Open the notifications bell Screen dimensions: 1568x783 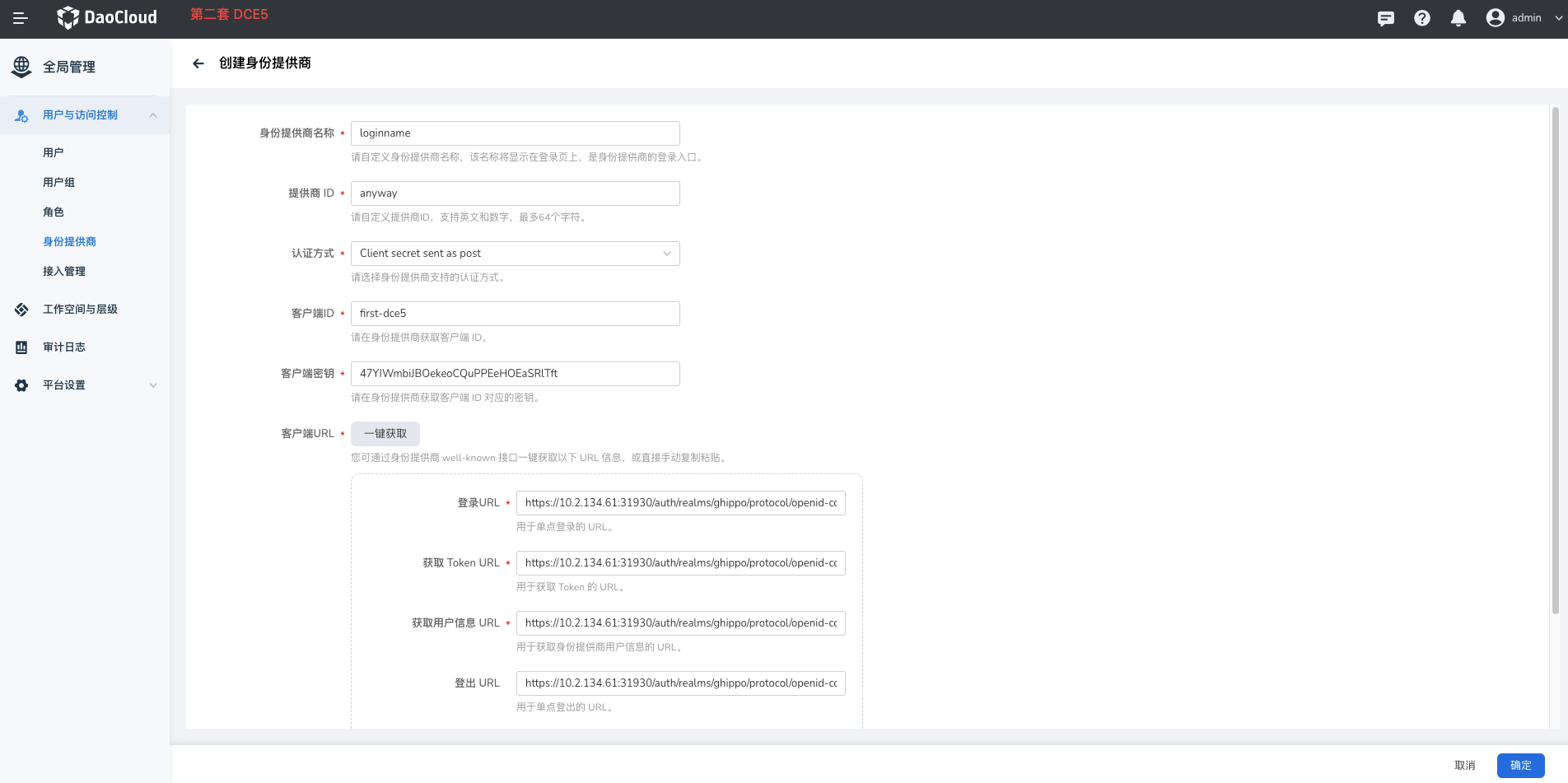coord(1458,18)
